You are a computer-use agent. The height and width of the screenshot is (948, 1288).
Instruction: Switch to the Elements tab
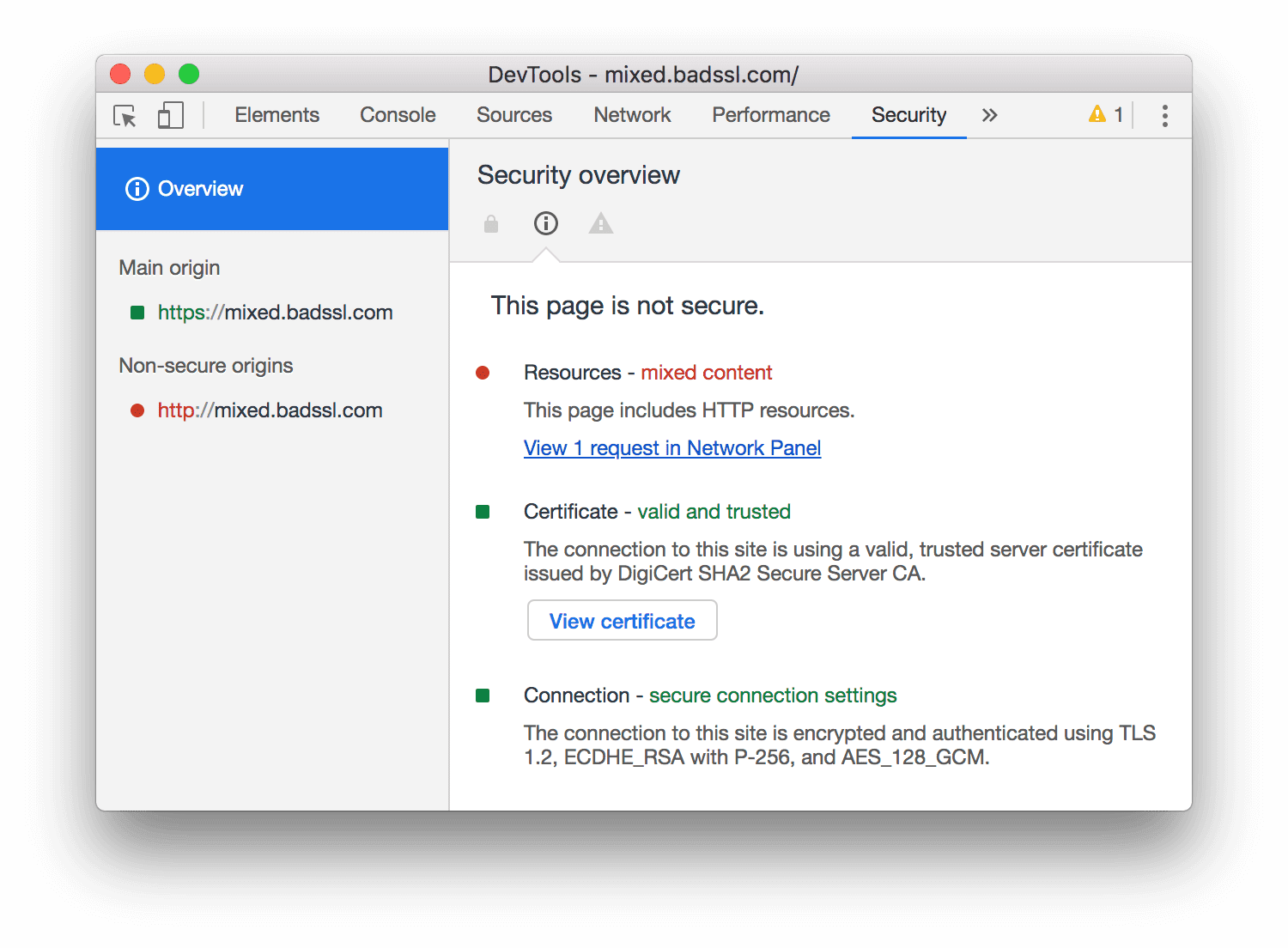276,115
